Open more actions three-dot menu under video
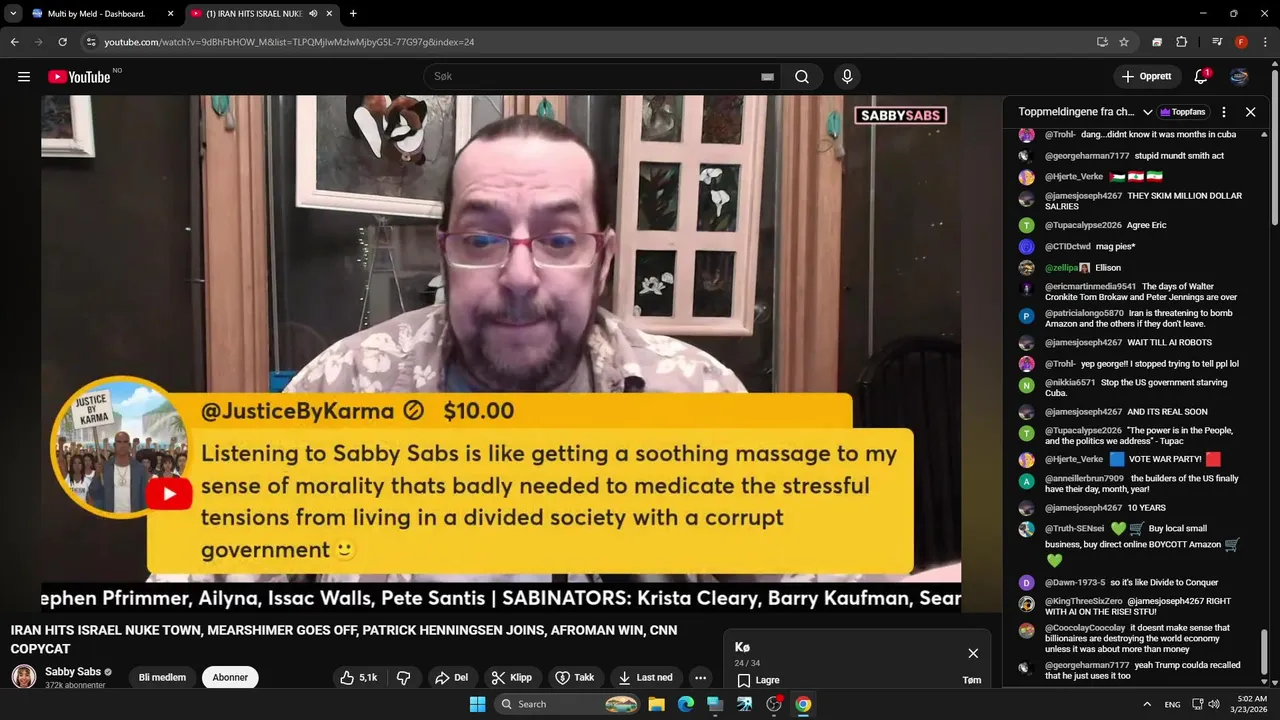Screen dimensions: 1280x720 [x=700, y=677]
